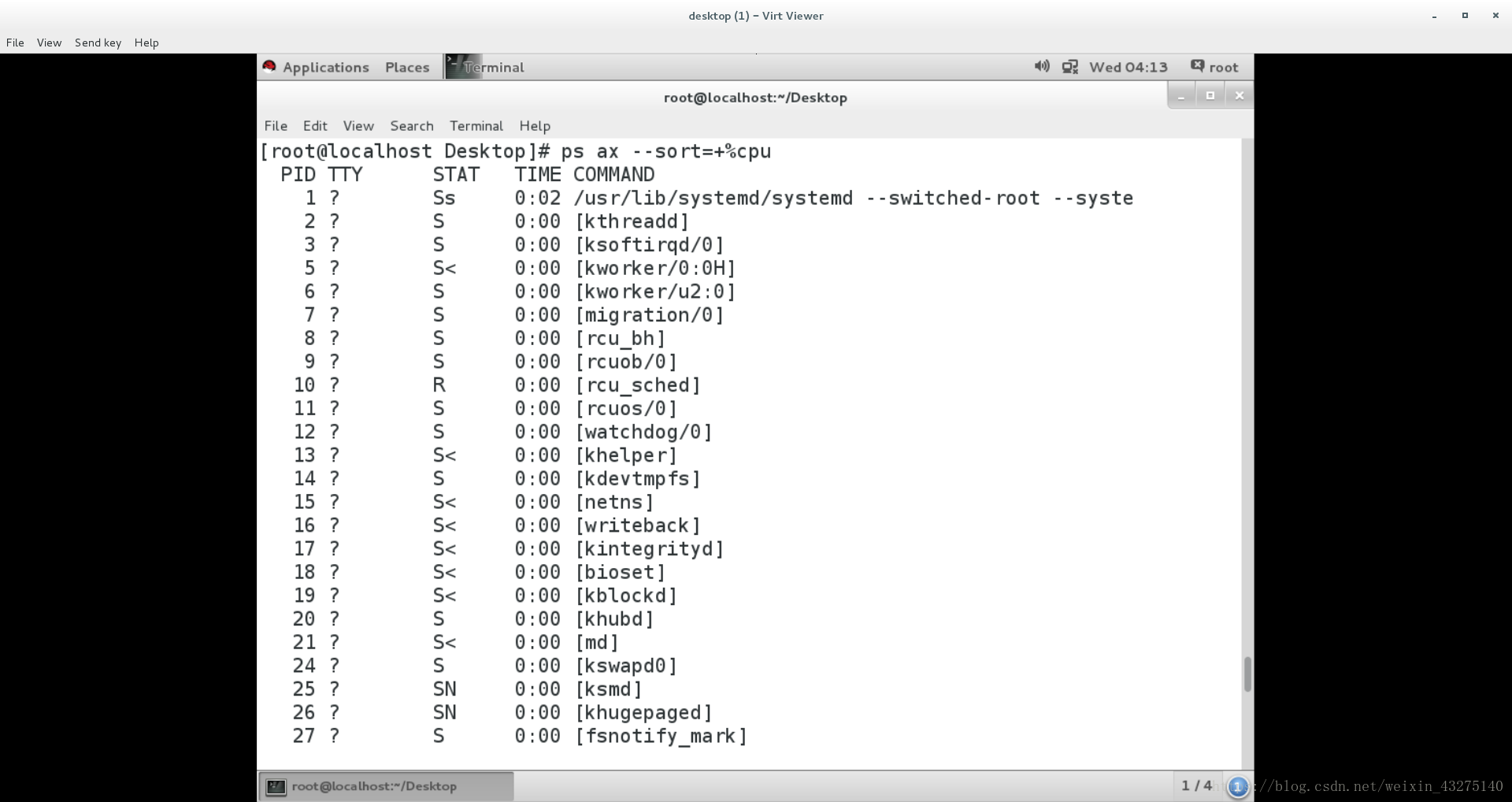Minimize the terminal window
The image size is (1512, 802).
1180,95
